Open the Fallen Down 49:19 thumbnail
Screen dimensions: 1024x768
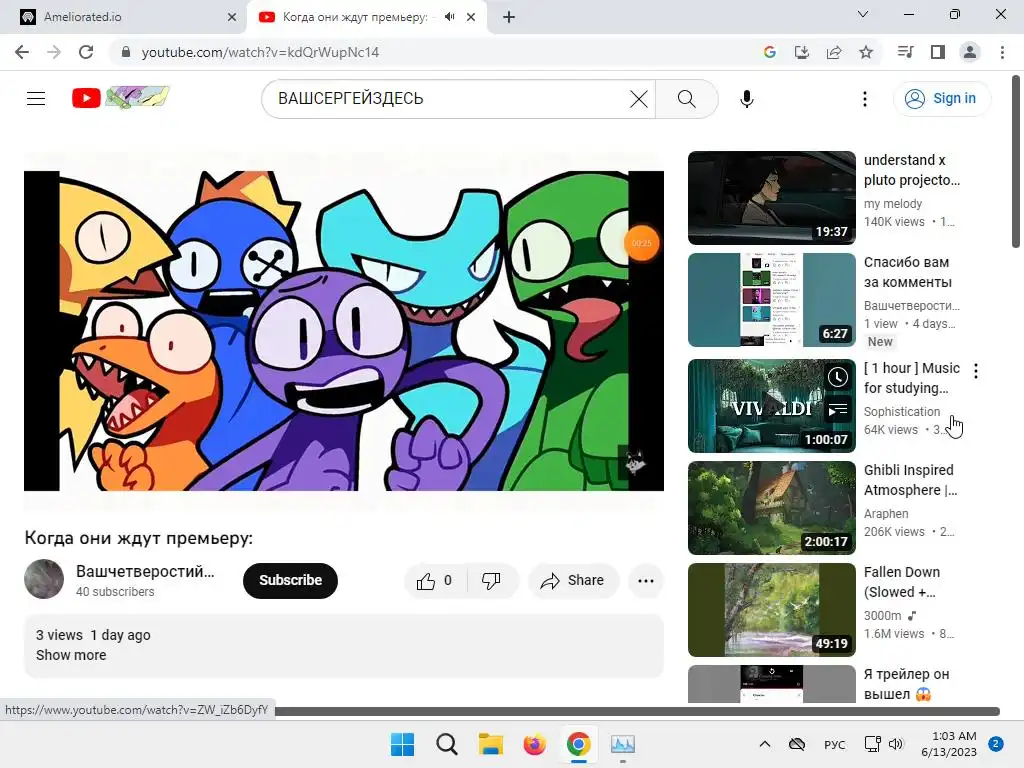point(771,609)
